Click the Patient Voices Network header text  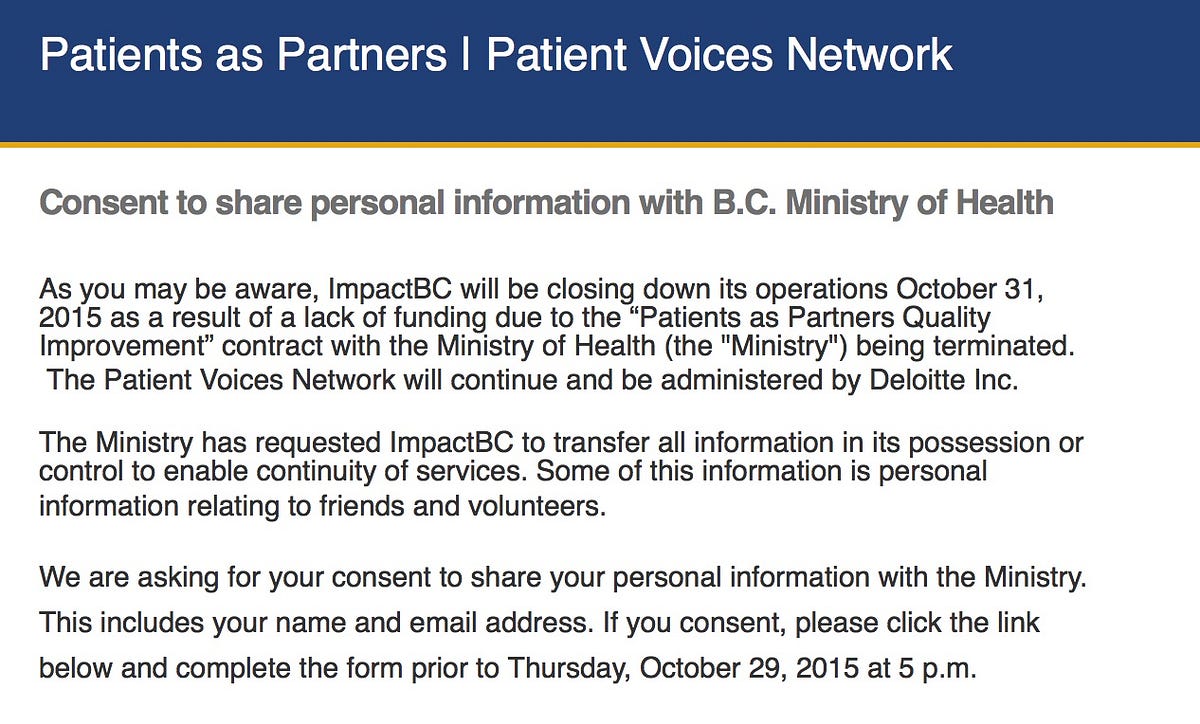[719, 54]
